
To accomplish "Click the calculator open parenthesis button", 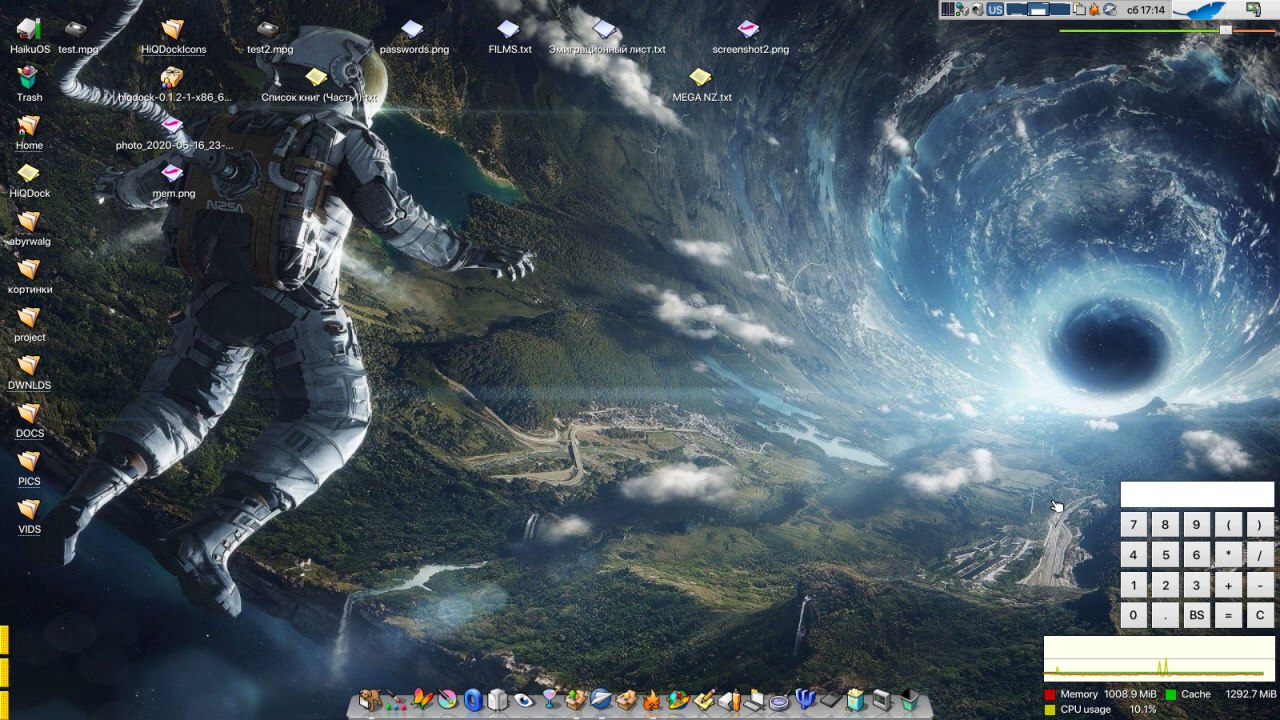I will (x=1228, y=524).
